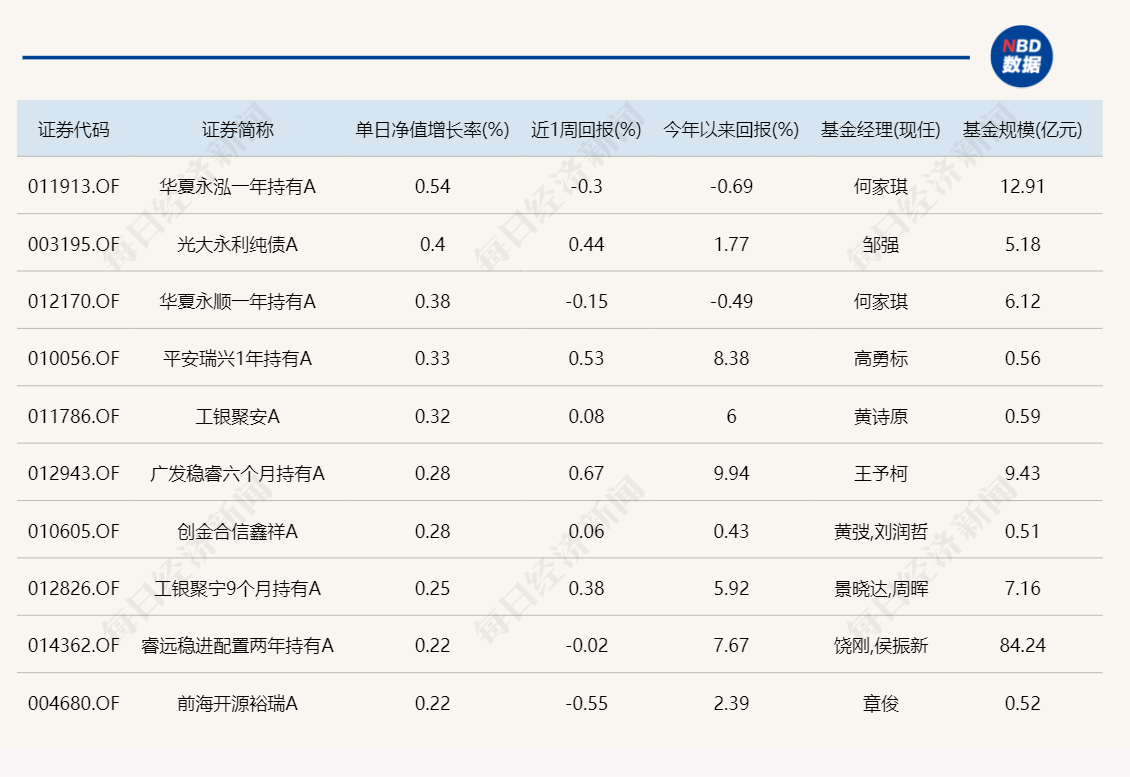Click manager name 章俊
1130x777 pixels.
[881, 703]
